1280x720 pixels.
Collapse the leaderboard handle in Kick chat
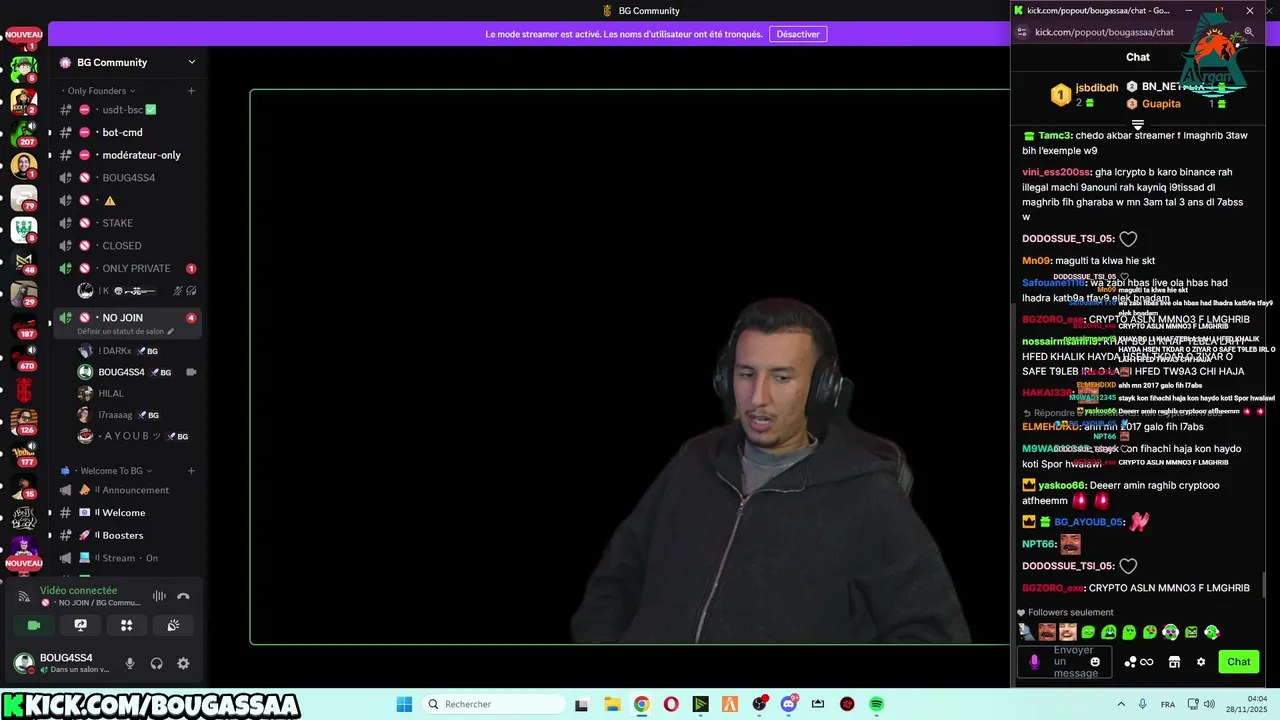click(1137, 125)
